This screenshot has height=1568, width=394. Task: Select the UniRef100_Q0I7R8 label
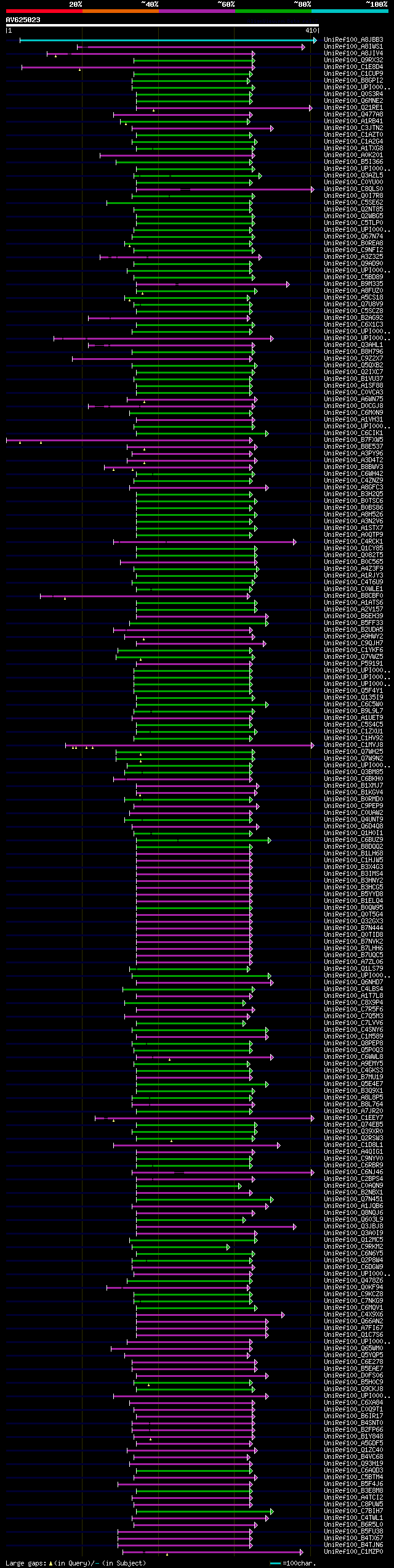pyautogui.click(x=353, y=196)
